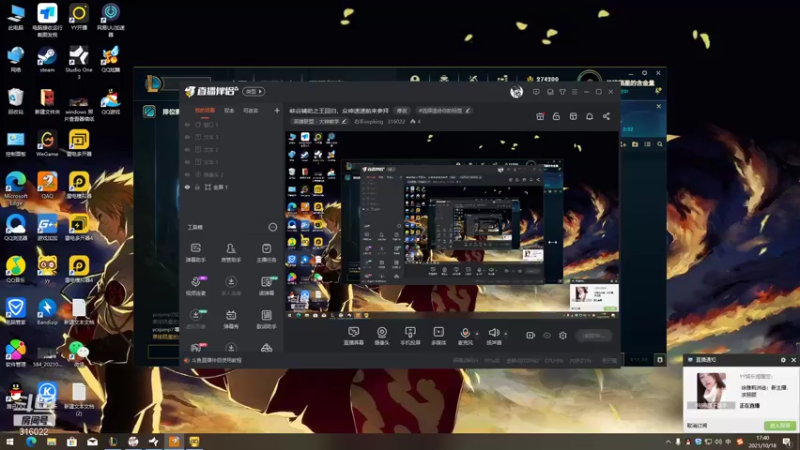Toggle visibility of the 窗口 1 layer

pos(187,124)
